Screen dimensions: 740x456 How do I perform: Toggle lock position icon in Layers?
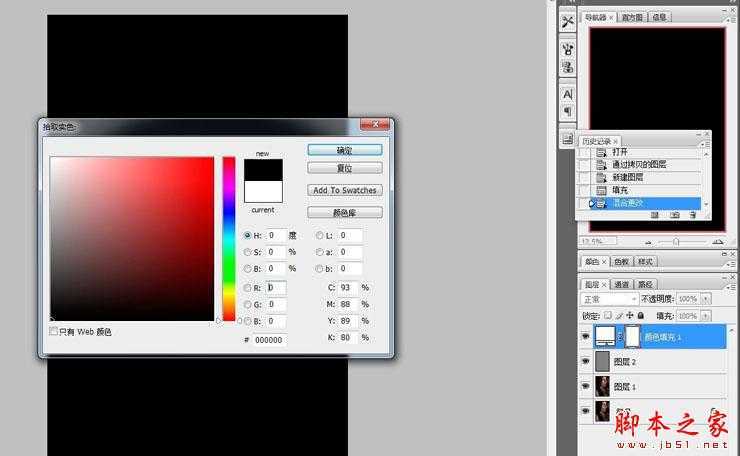tap(630, 315)
